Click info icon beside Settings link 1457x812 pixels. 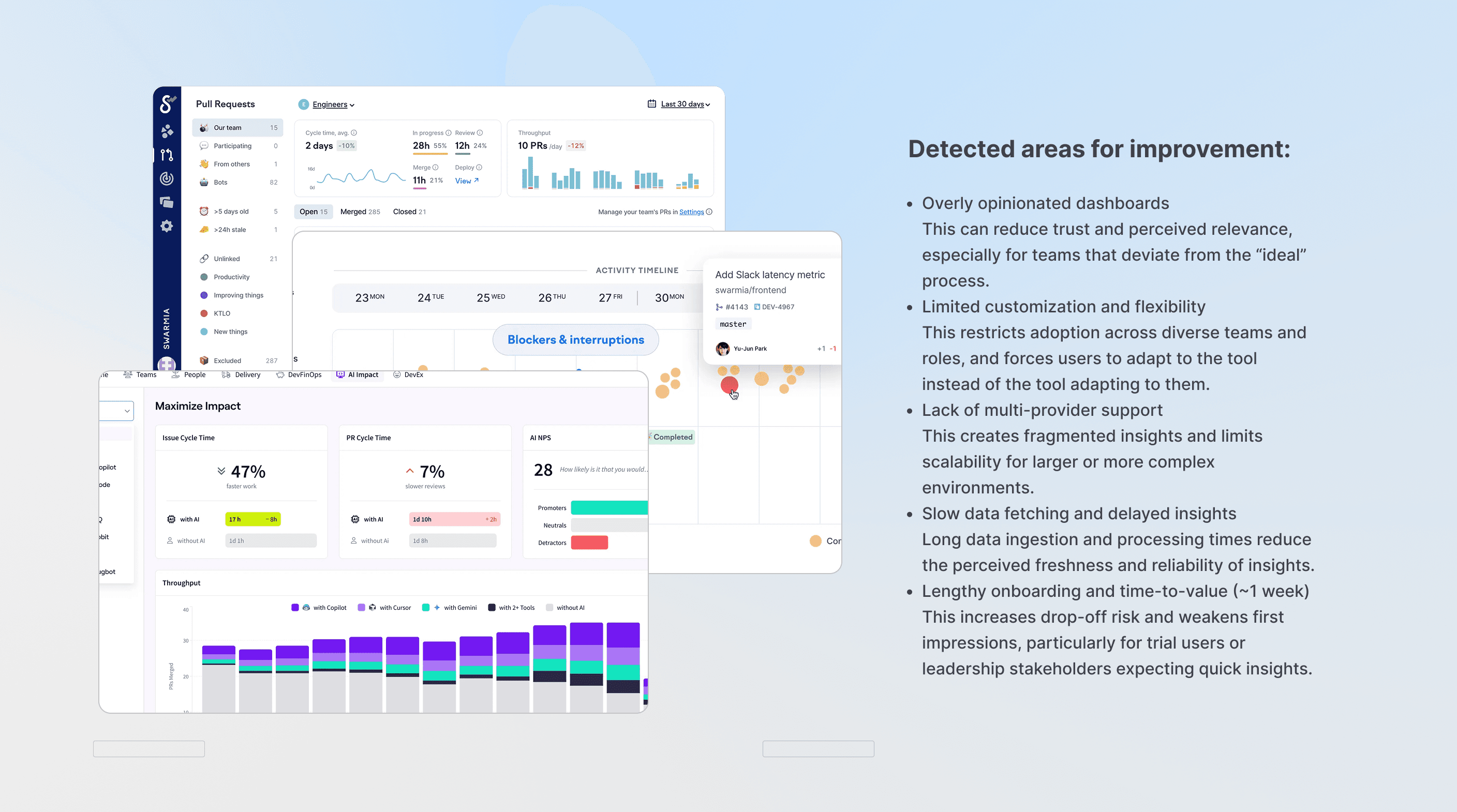click(x=709, y=212)
